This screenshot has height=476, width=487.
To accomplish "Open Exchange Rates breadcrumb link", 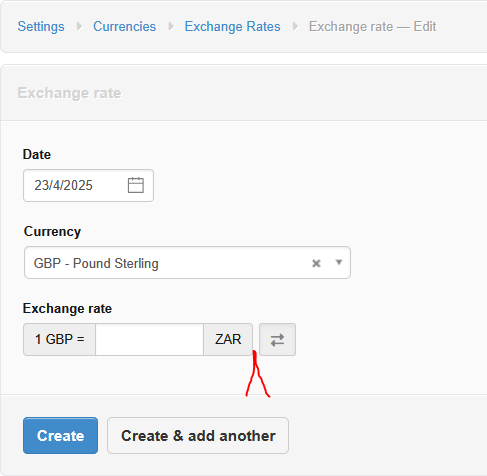I will (x=232, y=26).
